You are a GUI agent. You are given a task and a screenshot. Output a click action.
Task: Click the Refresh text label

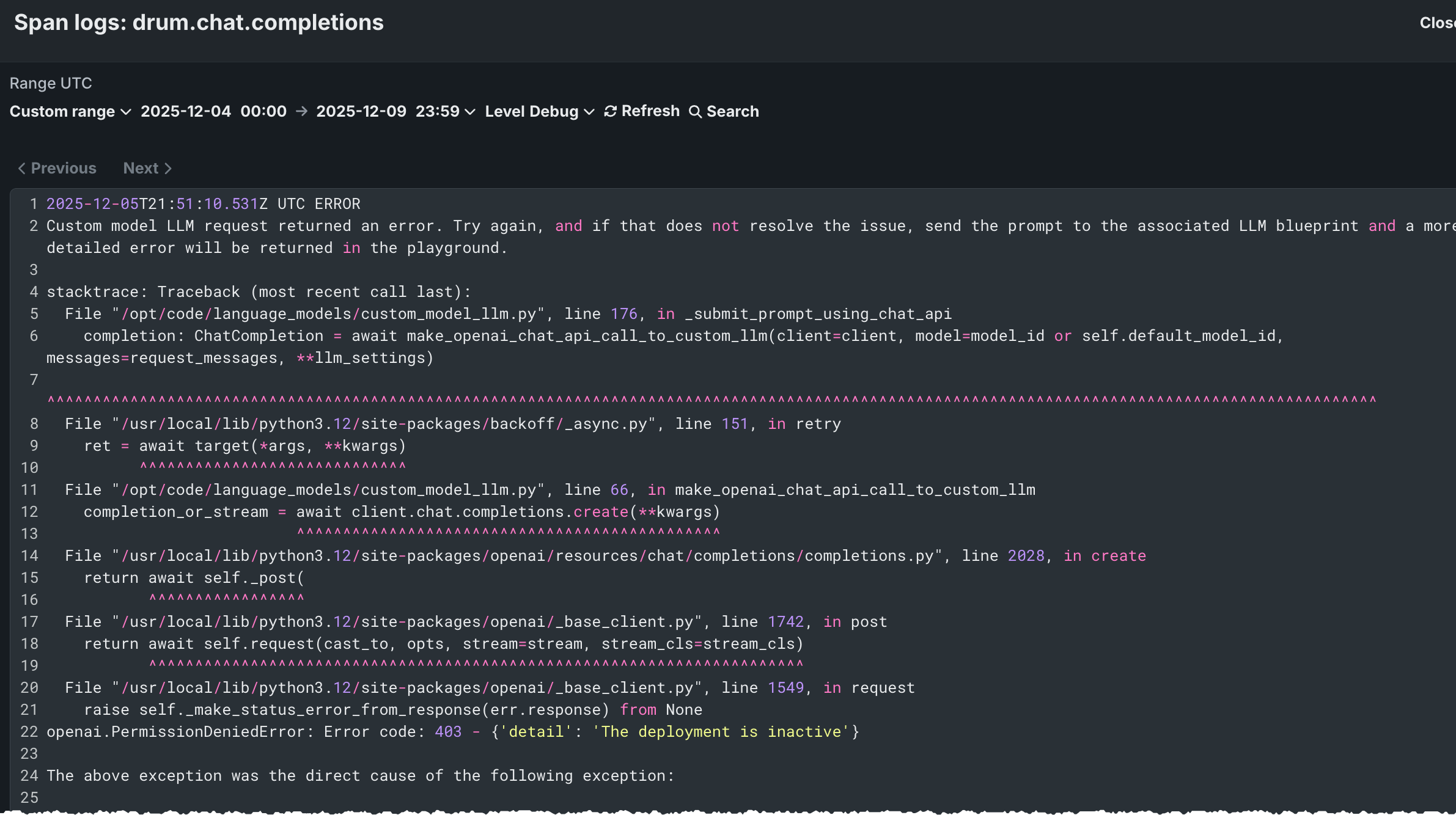coord(650,111)
